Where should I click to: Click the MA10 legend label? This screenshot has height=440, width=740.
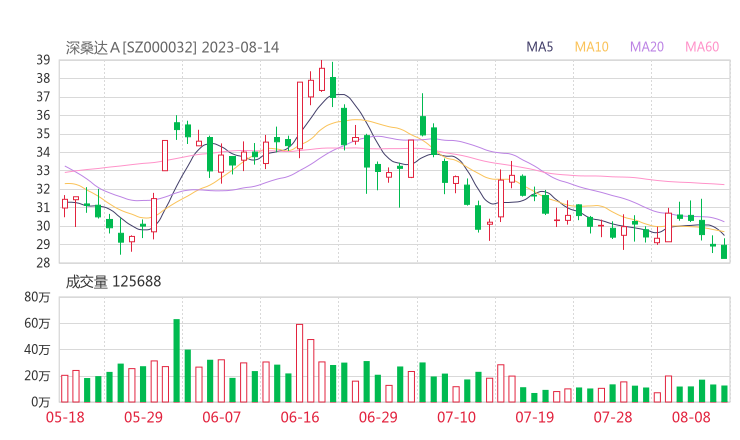tap(591, 47)
